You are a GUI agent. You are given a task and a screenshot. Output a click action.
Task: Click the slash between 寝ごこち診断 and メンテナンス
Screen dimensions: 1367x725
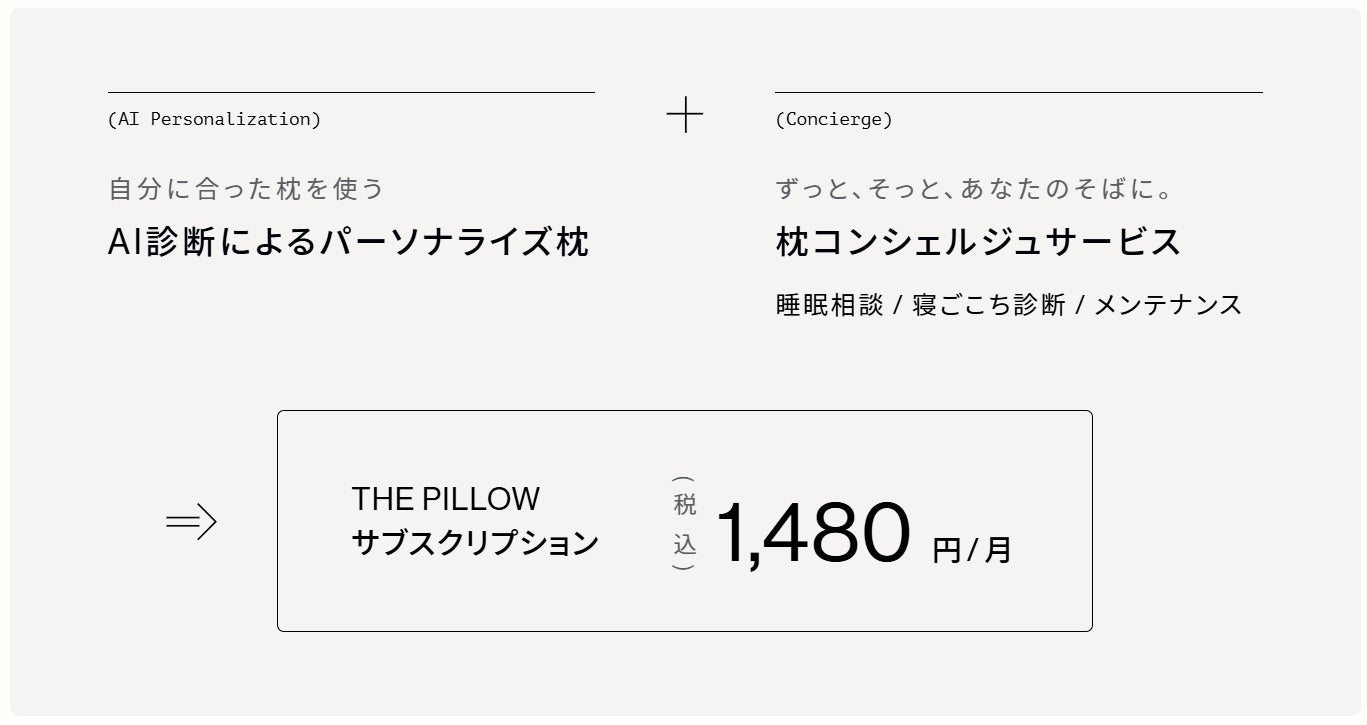pos(1080,306)
